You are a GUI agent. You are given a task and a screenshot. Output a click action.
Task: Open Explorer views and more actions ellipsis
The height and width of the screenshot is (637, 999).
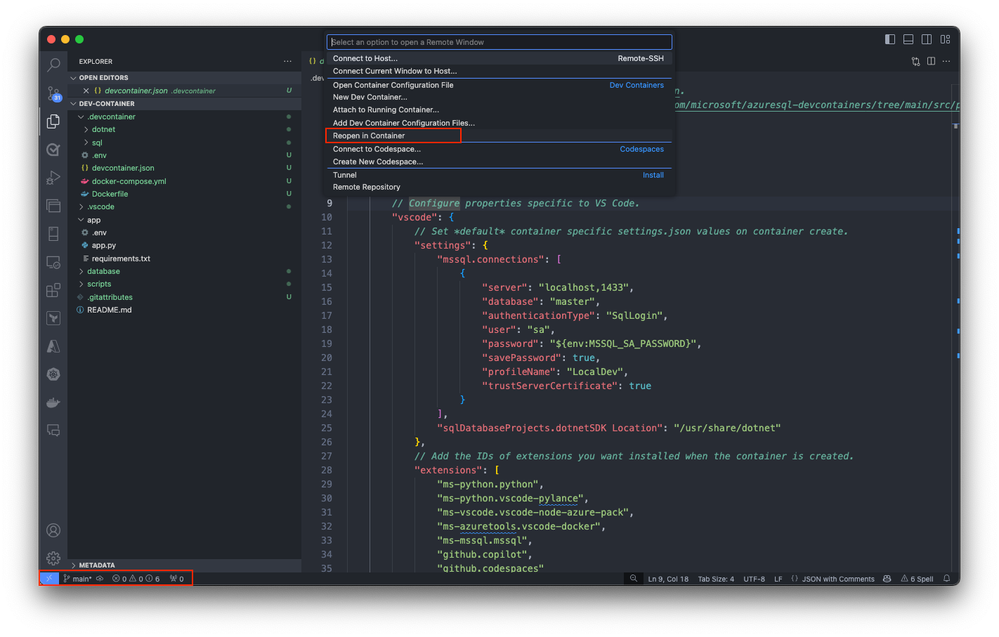click(x=288, y=62)
